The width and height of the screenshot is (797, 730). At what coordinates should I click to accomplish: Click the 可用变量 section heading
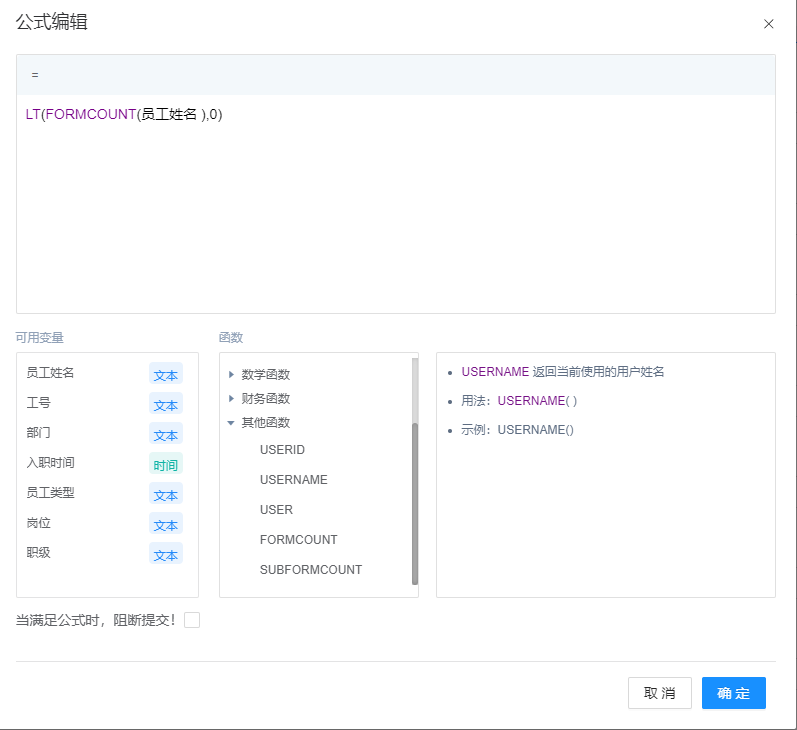click(x=40, y=338)
